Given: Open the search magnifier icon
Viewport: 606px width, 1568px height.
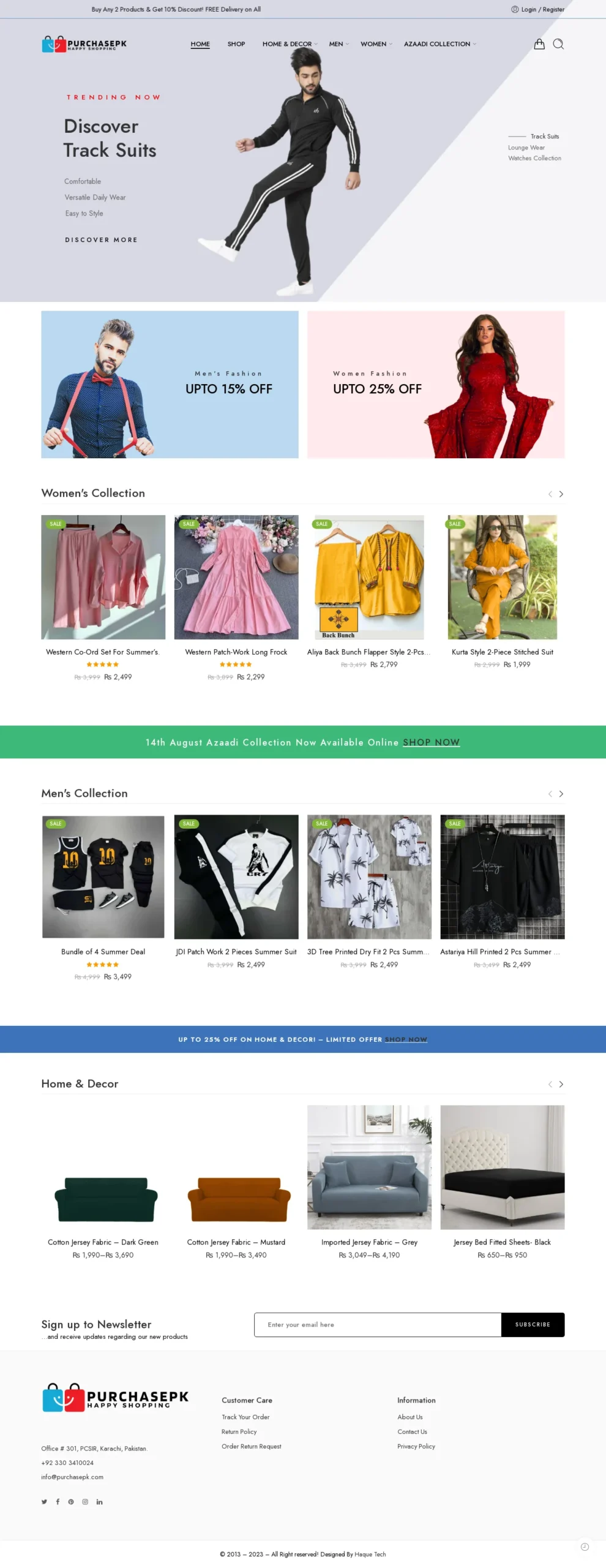Looking at the screenshot, I should (x=558, y=44).
